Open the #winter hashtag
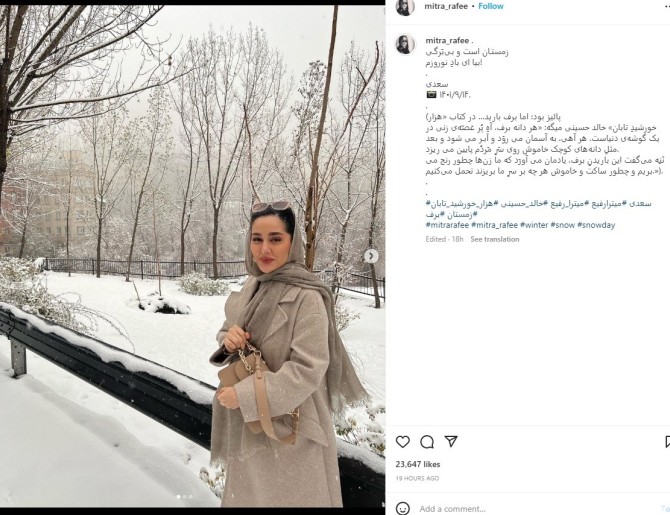The height and width of the screenshot is (515, 670). 534,225
